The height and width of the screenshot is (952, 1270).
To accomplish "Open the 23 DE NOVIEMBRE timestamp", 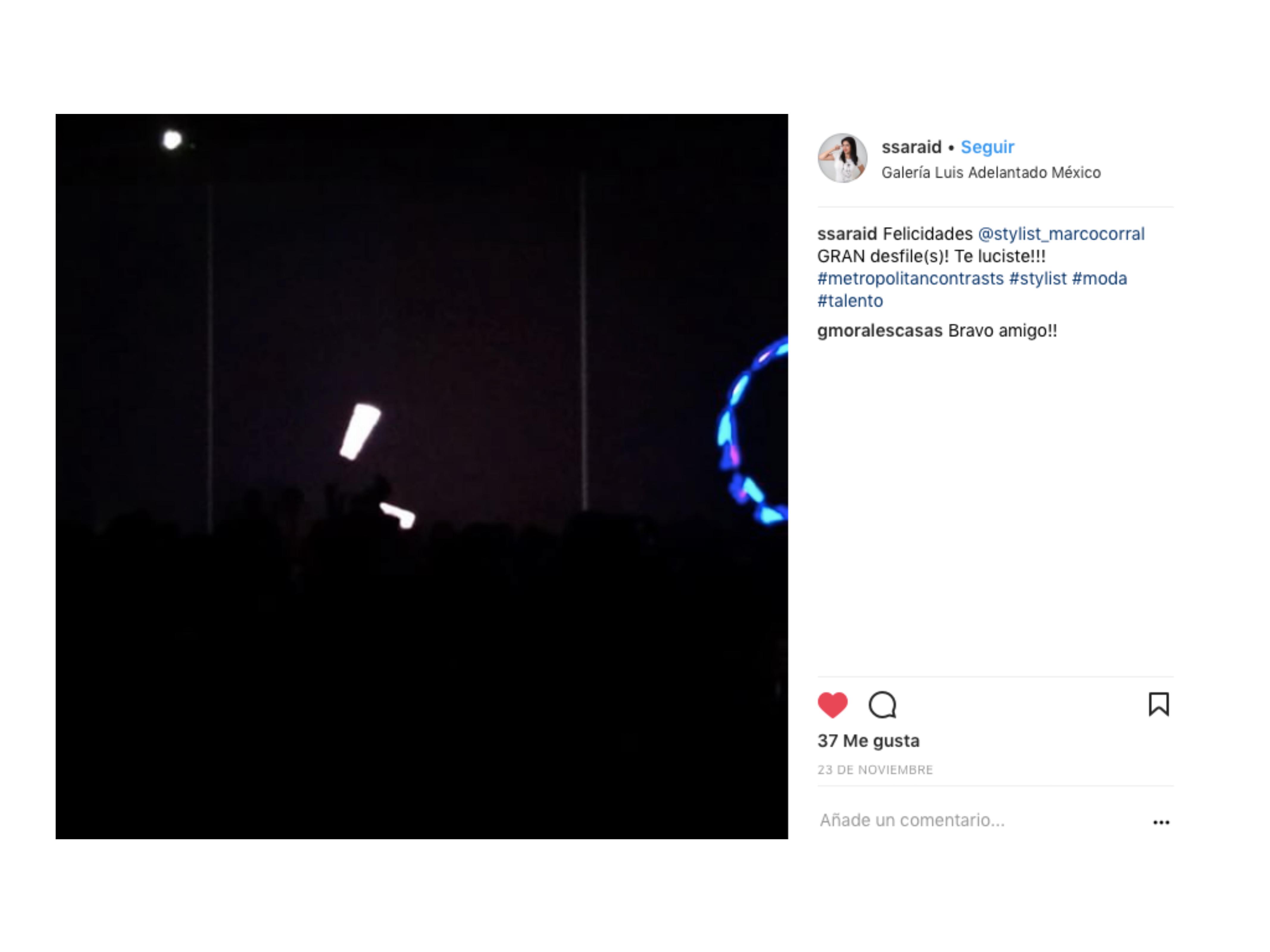I will [x=875, y=770].
